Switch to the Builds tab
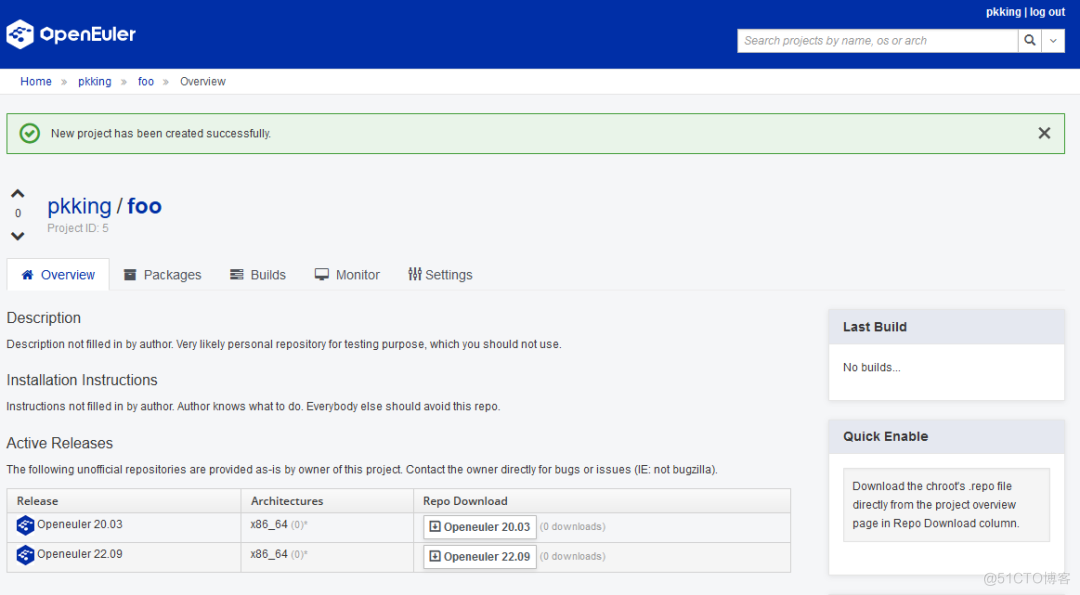 tap(258, 275)
